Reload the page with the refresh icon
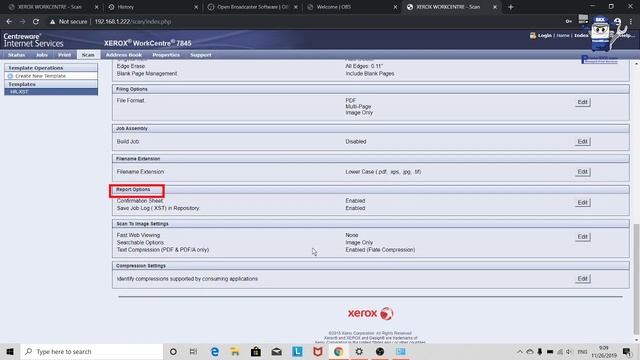This screenshot has width=640, height=360. tap(36, 22)
